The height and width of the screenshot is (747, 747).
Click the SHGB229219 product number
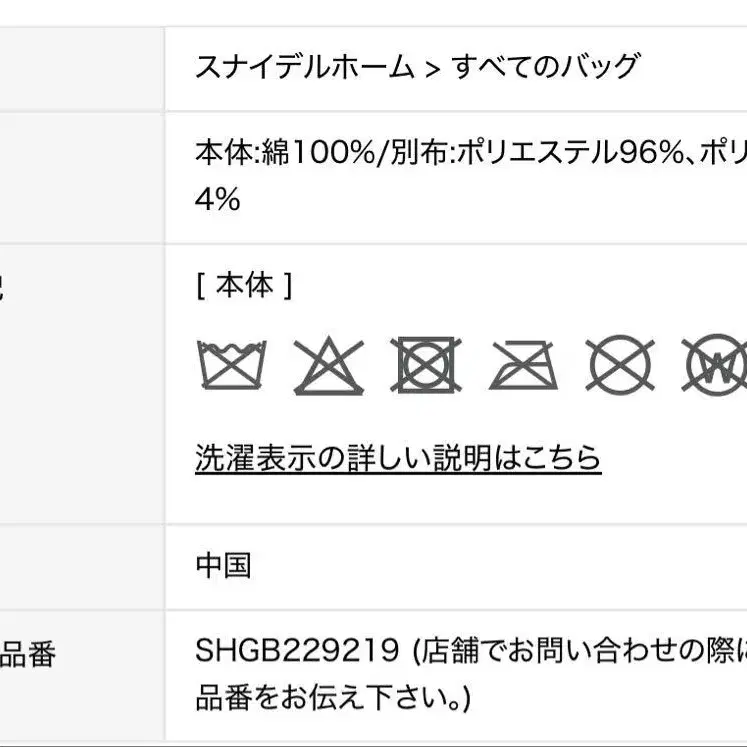pos(297,652)
